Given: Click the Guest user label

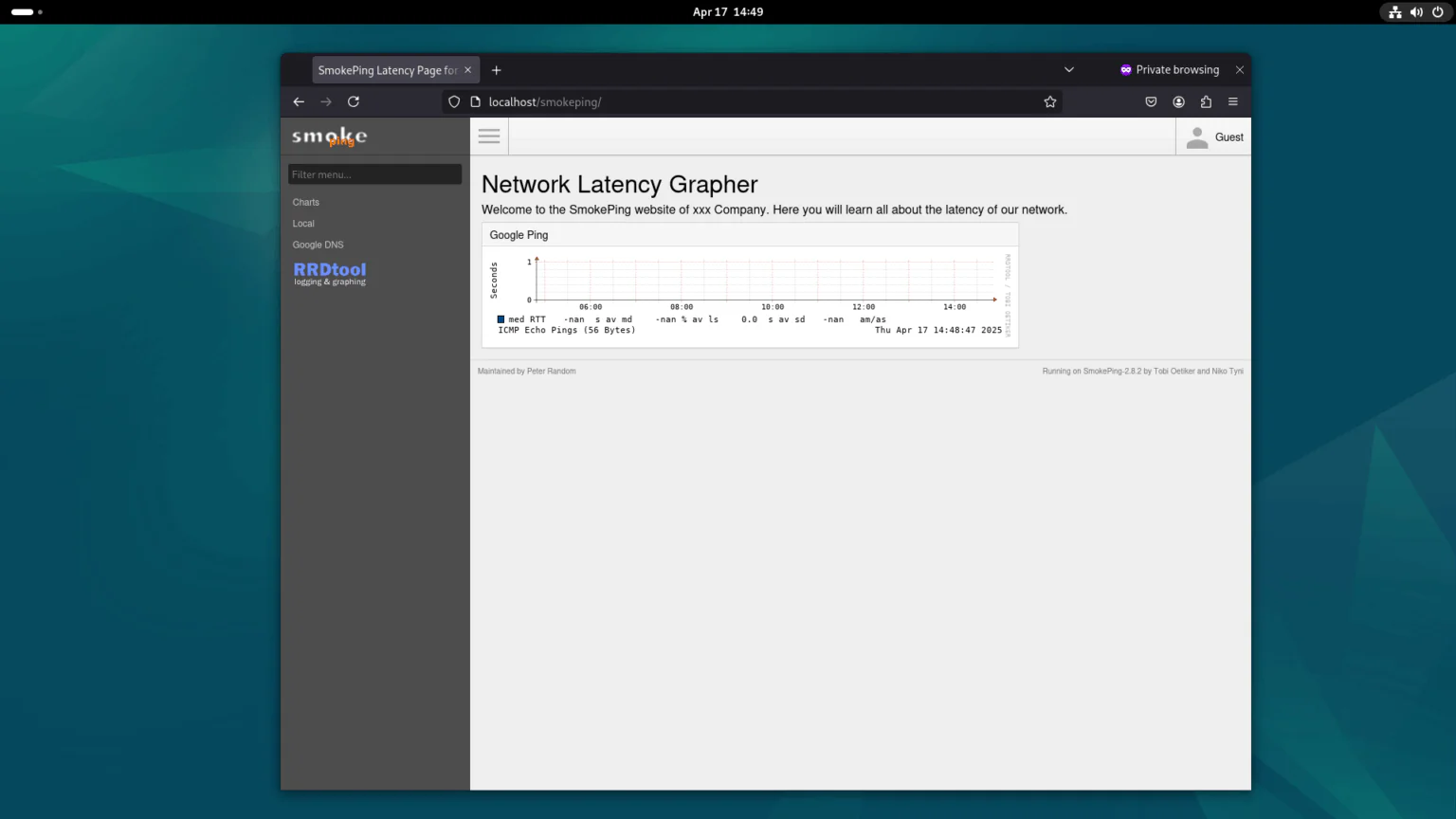Looking at the screenshot, I should pyautogui.click(x=1229, y=137).
